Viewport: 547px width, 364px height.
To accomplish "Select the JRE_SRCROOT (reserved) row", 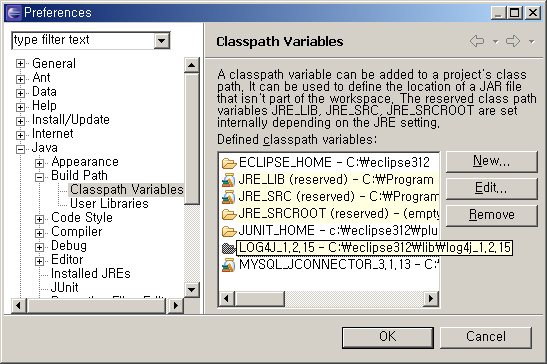I will (330, 214).
